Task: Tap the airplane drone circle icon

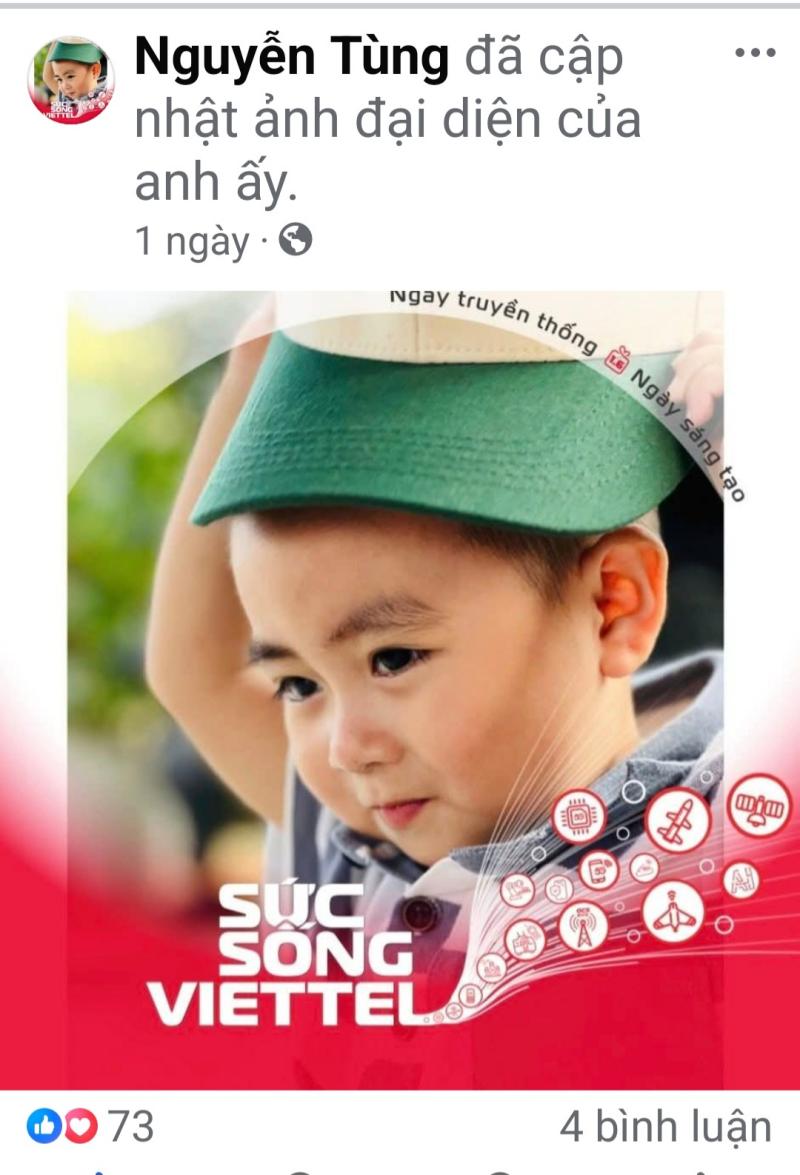Action: [673, 912]
